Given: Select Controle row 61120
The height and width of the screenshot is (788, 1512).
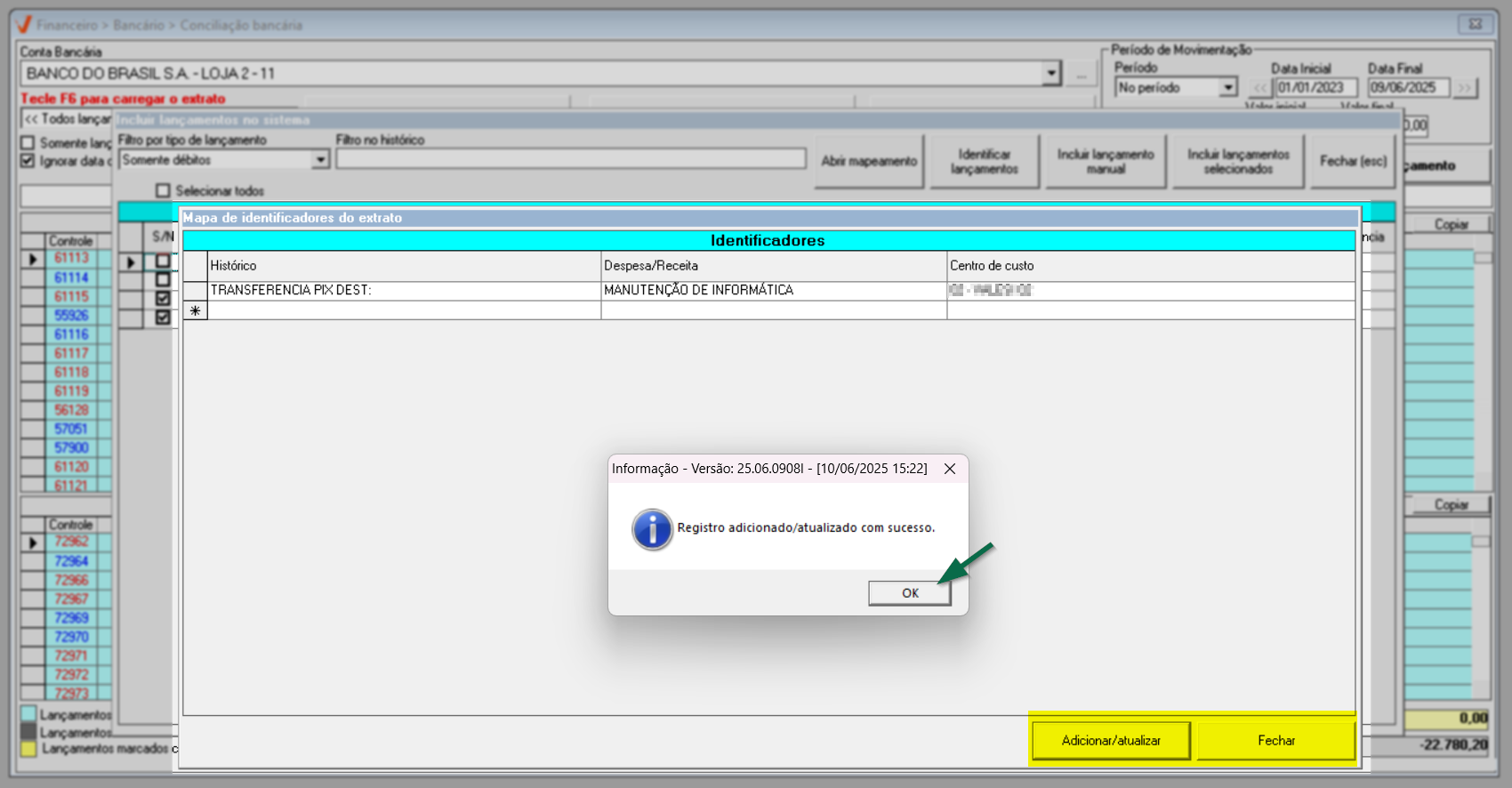Looking at the screenshot, I should [x=72, y=467].
